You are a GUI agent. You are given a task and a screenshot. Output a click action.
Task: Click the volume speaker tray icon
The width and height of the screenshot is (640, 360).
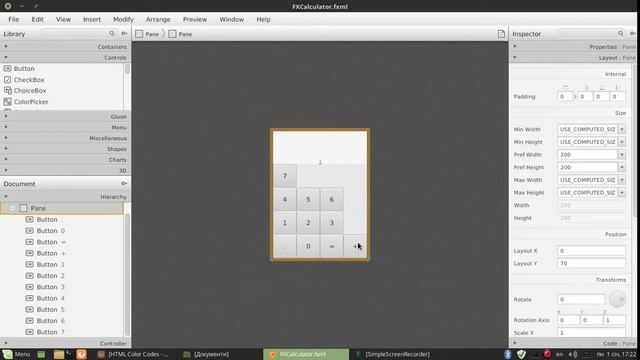(573, 354)
